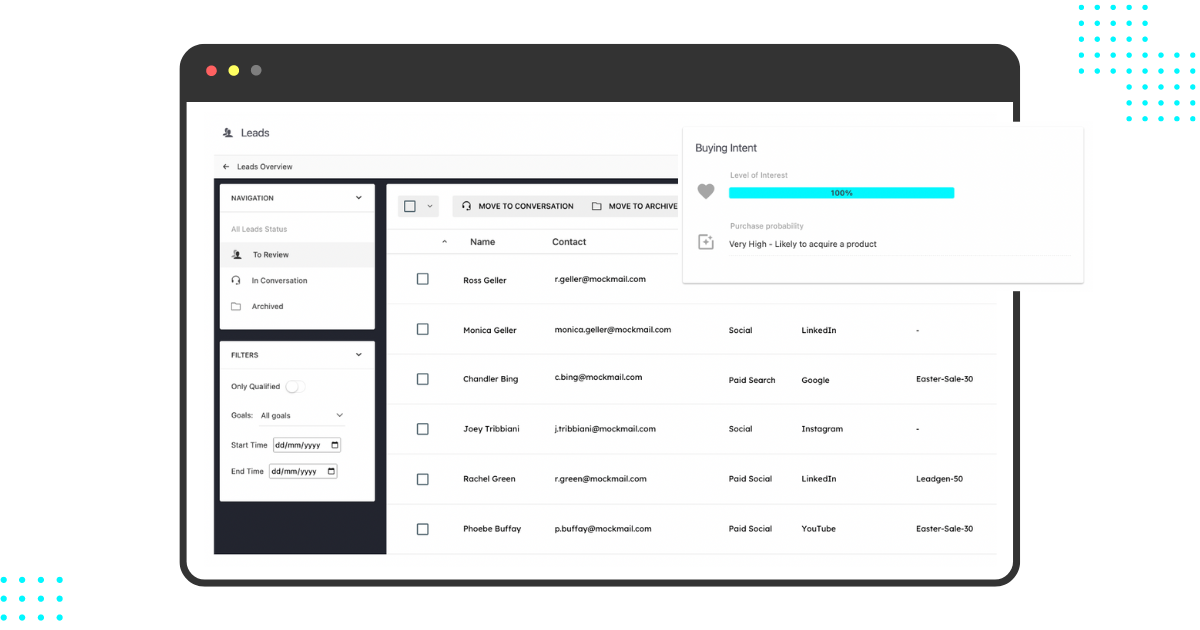Open the calendar picker in Start Time field
1200x630 pixels.
click(334, 444)
